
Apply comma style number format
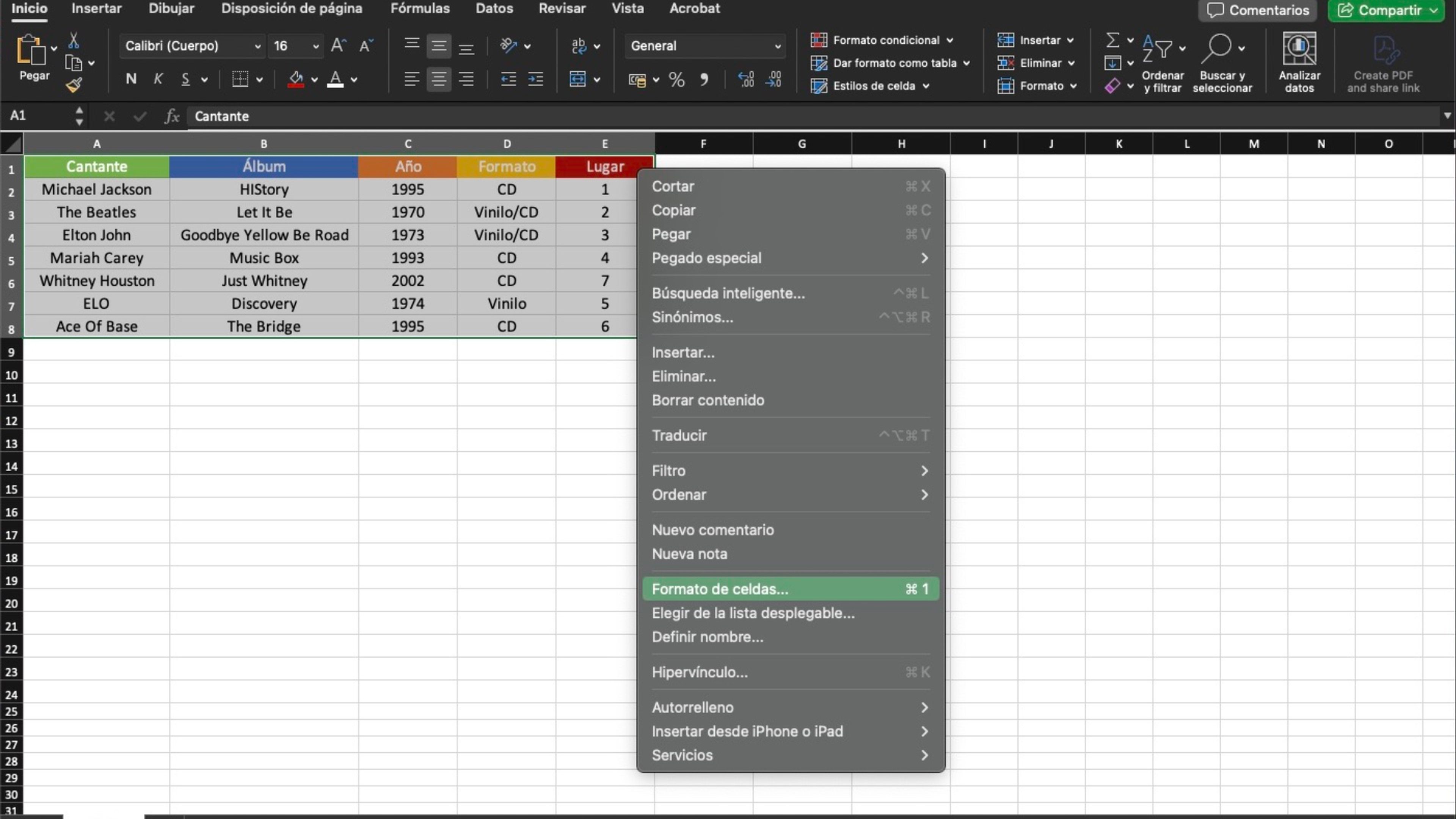704,80
